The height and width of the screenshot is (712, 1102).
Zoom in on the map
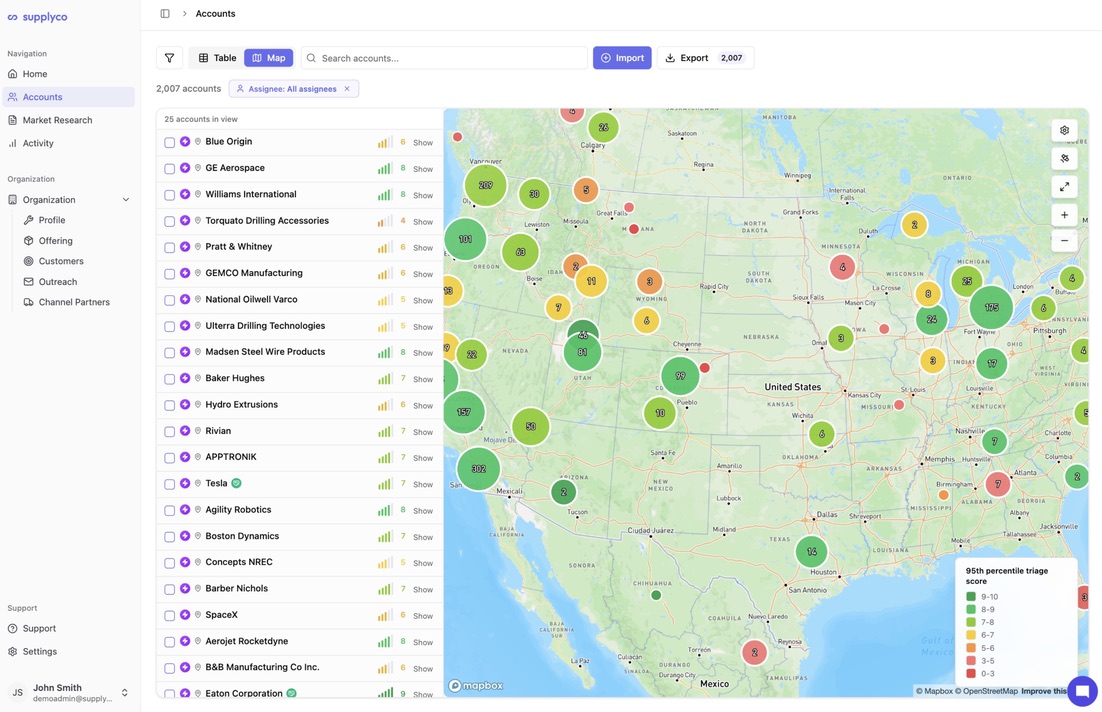pyautogui.click(x=1064, y=215)
